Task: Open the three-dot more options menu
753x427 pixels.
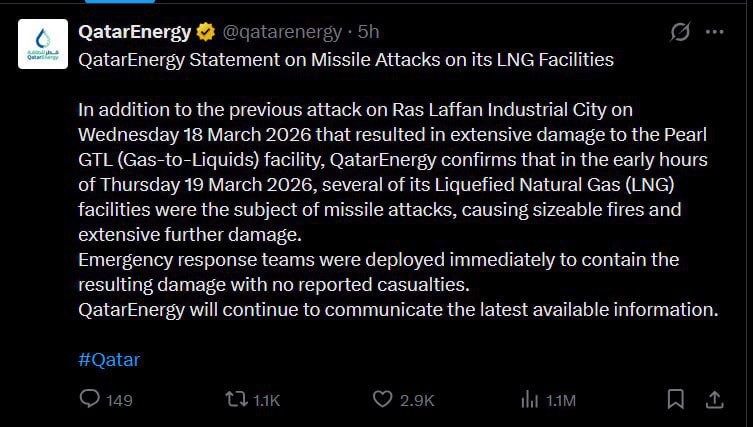Action: (x=714, y=32)
